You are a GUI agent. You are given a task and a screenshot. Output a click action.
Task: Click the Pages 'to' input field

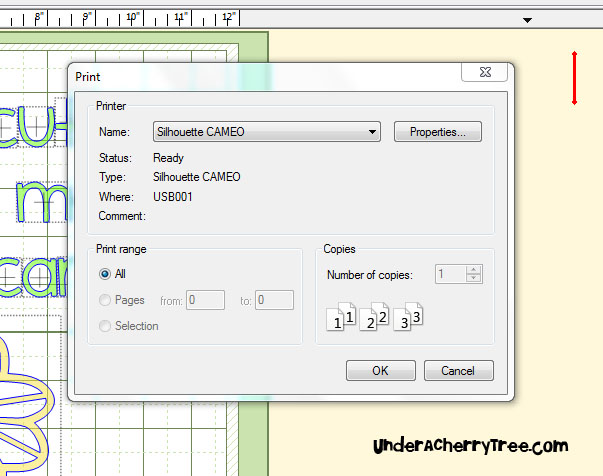point(274,300)
